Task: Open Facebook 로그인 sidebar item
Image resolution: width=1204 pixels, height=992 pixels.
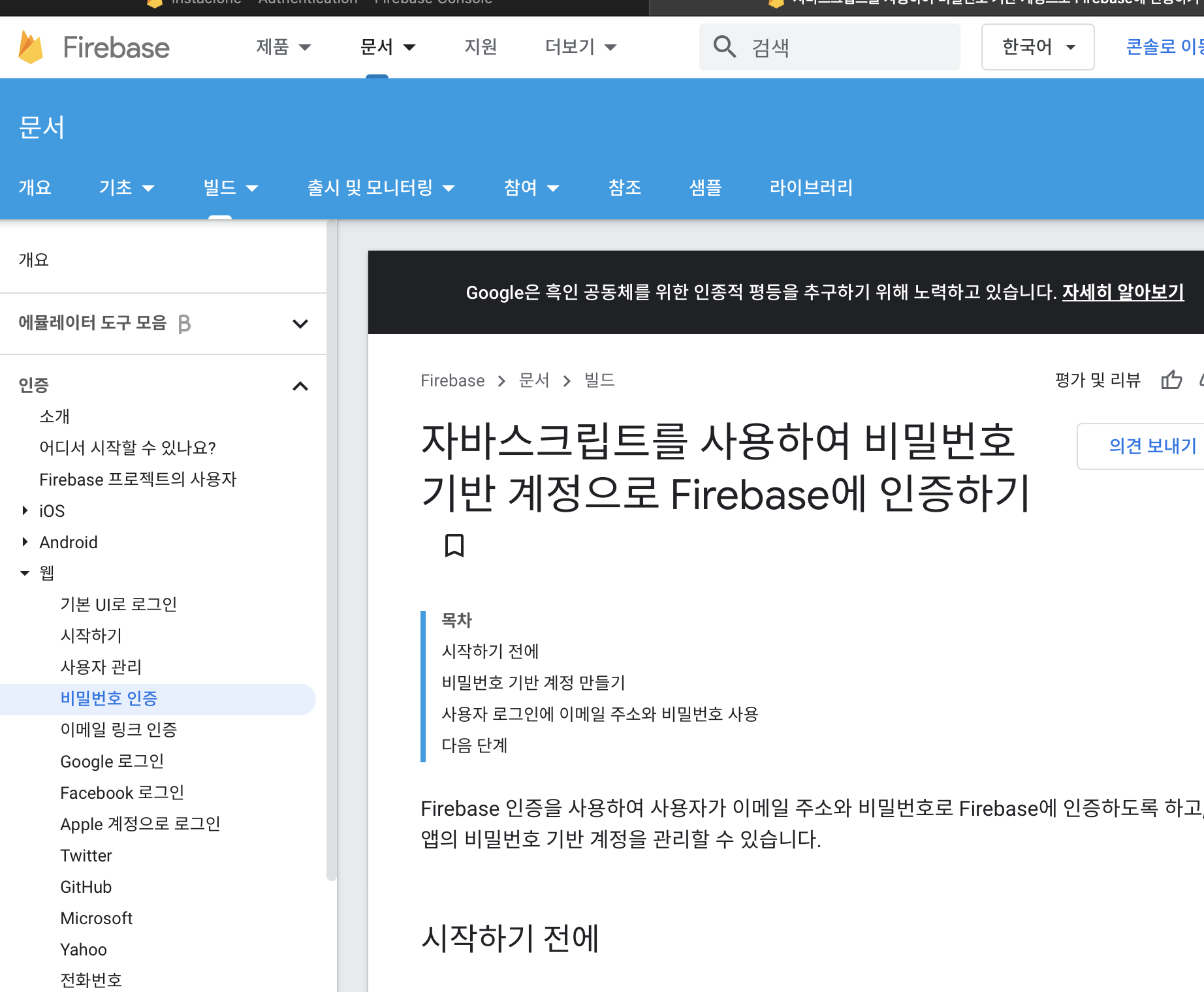Action: coord(122,792)
